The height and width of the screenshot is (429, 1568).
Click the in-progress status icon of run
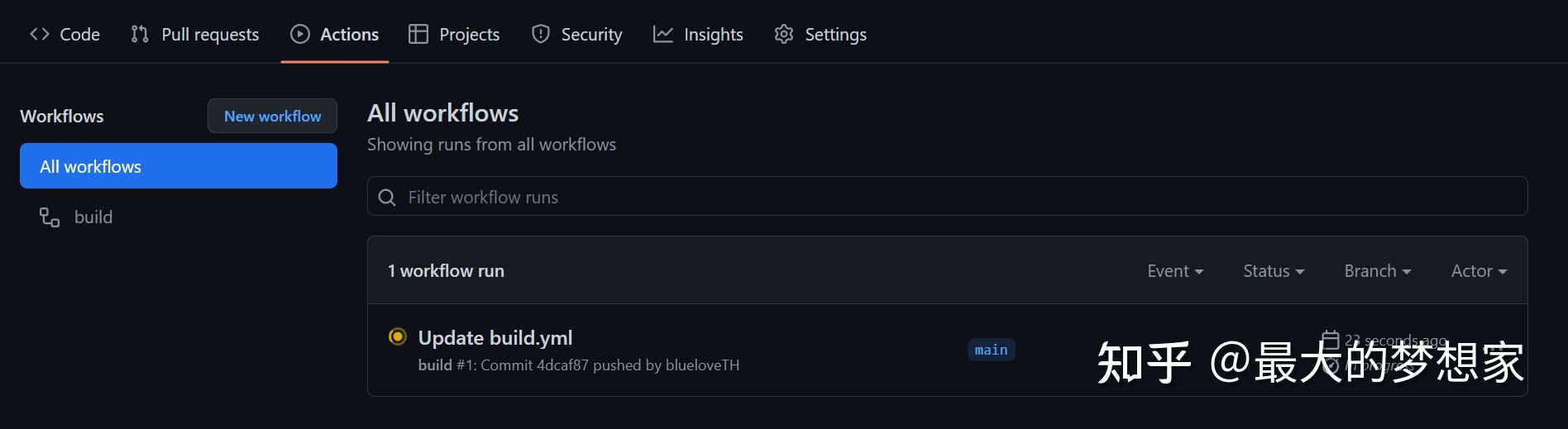[x=398, y=336]
